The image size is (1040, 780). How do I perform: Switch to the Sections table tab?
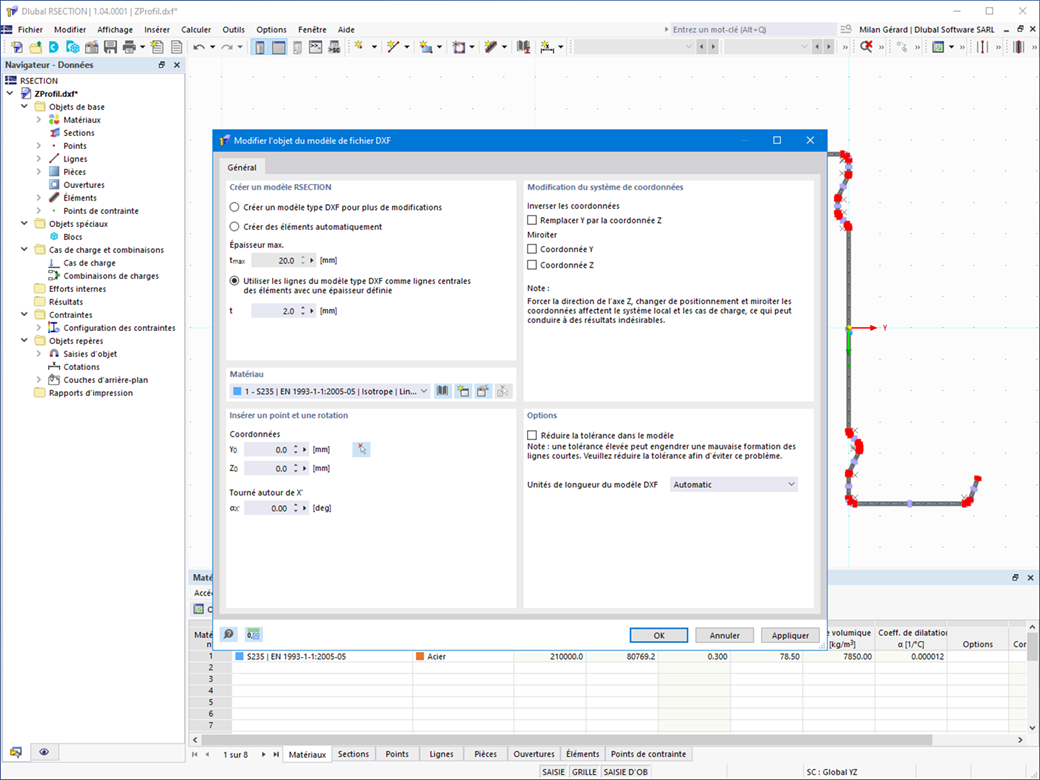[x=353, y=754]
